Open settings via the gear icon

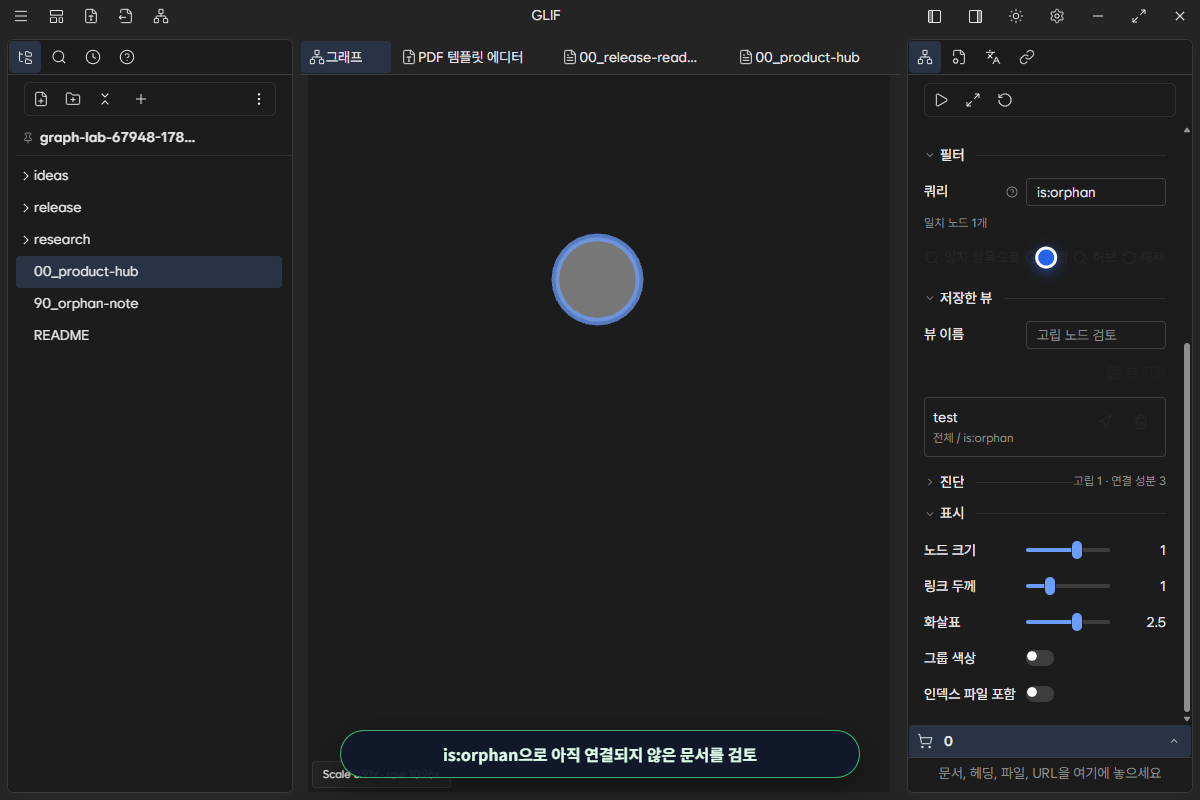click(x=1057, y=16)
